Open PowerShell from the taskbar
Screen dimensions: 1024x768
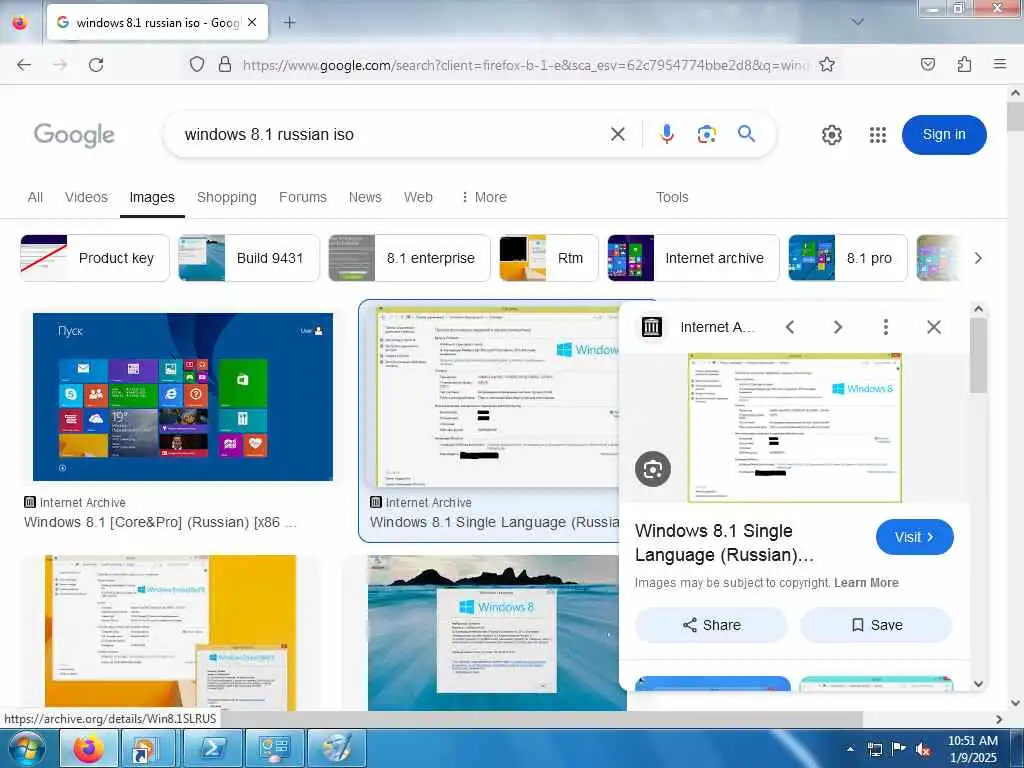213,748
